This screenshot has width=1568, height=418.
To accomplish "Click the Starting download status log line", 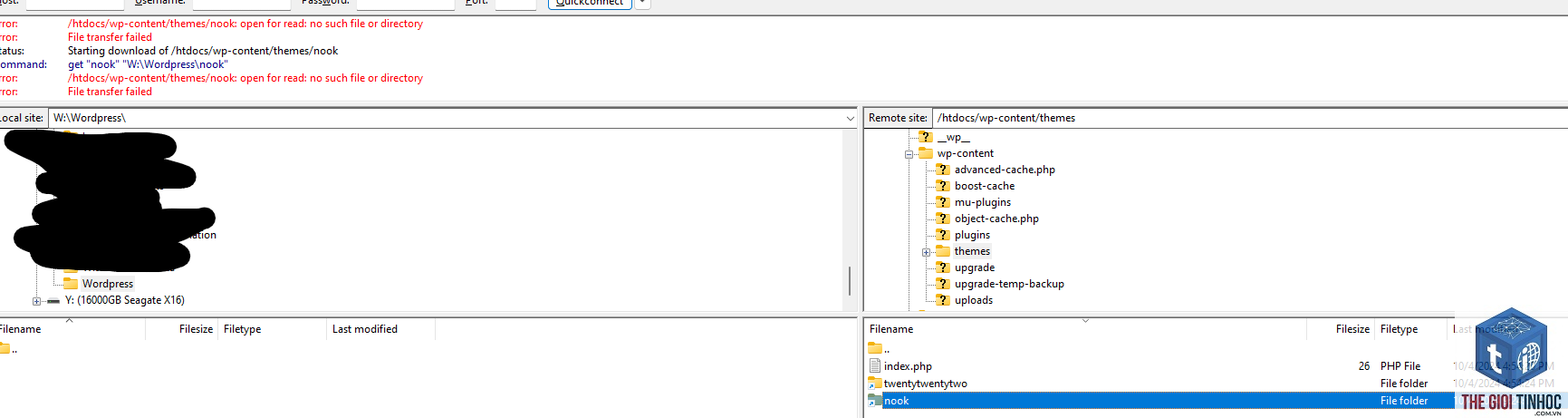I will [203, 51].
